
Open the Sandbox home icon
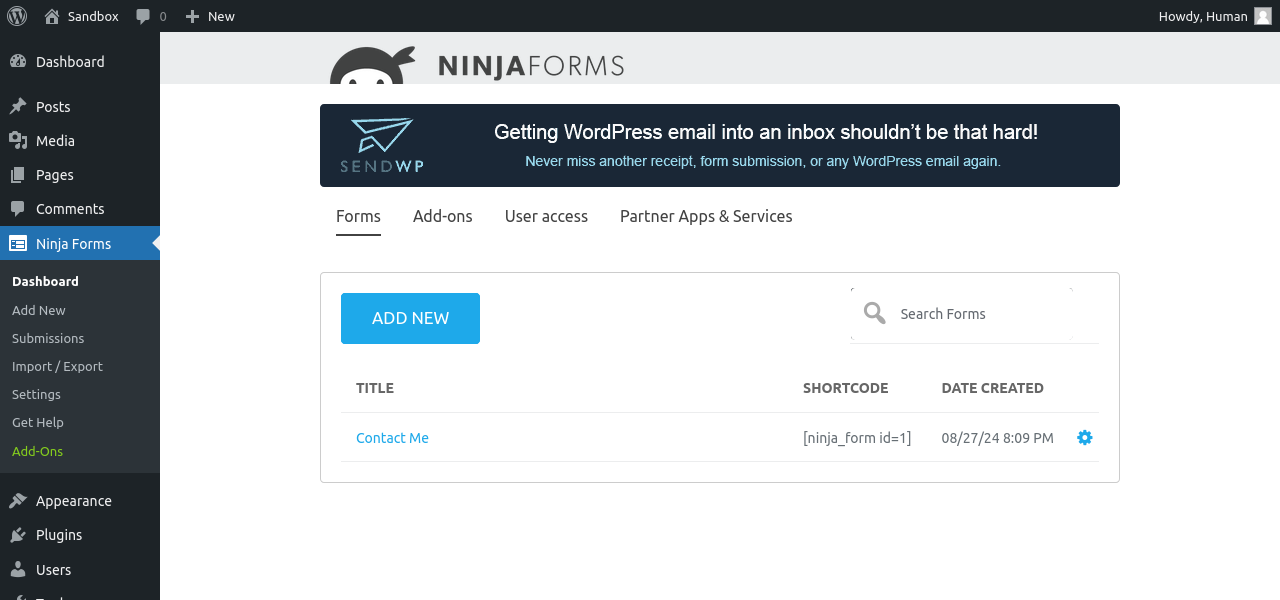coord(52,16)
